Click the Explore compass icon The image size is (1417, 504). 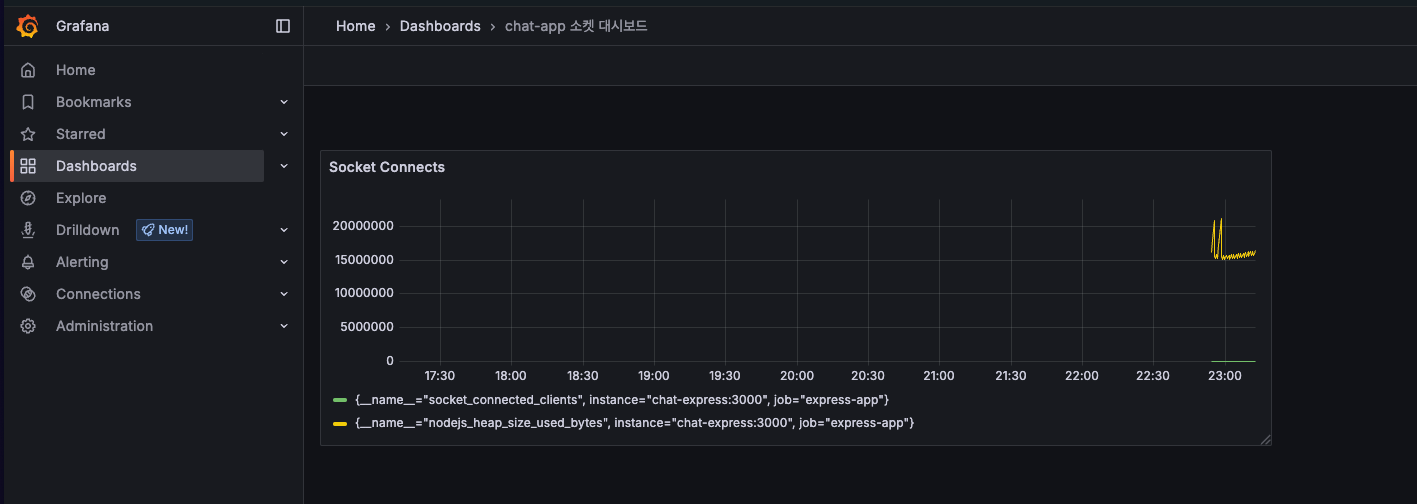(28, 198)
